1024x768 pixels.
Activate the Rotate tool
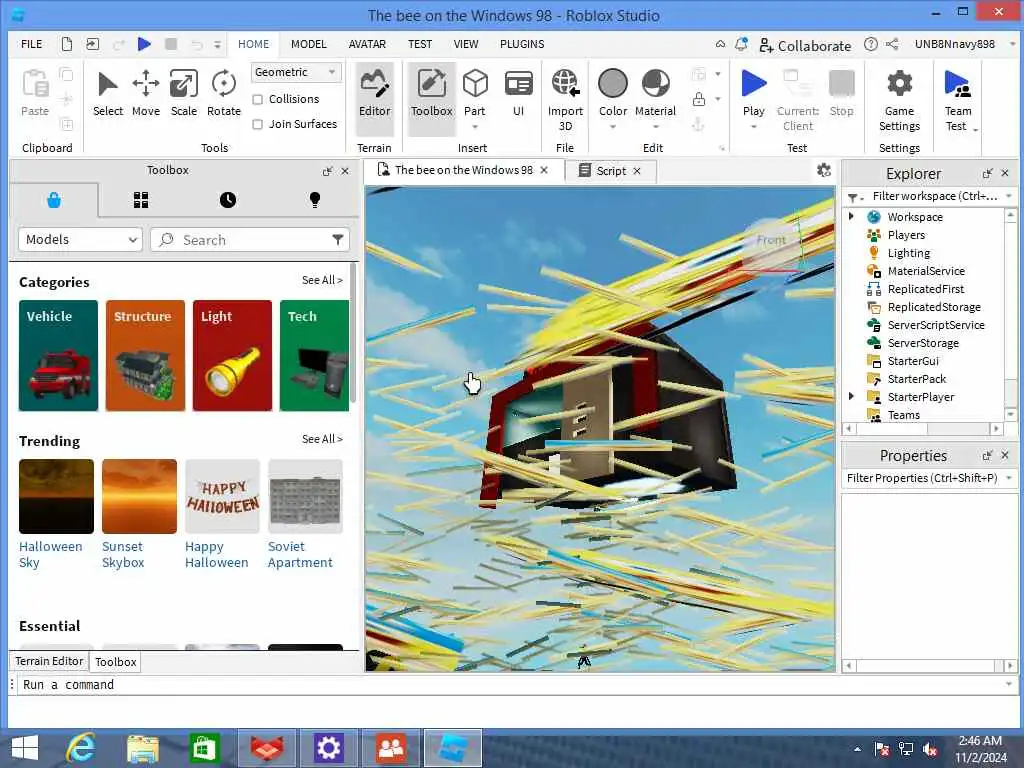(223, 94)
